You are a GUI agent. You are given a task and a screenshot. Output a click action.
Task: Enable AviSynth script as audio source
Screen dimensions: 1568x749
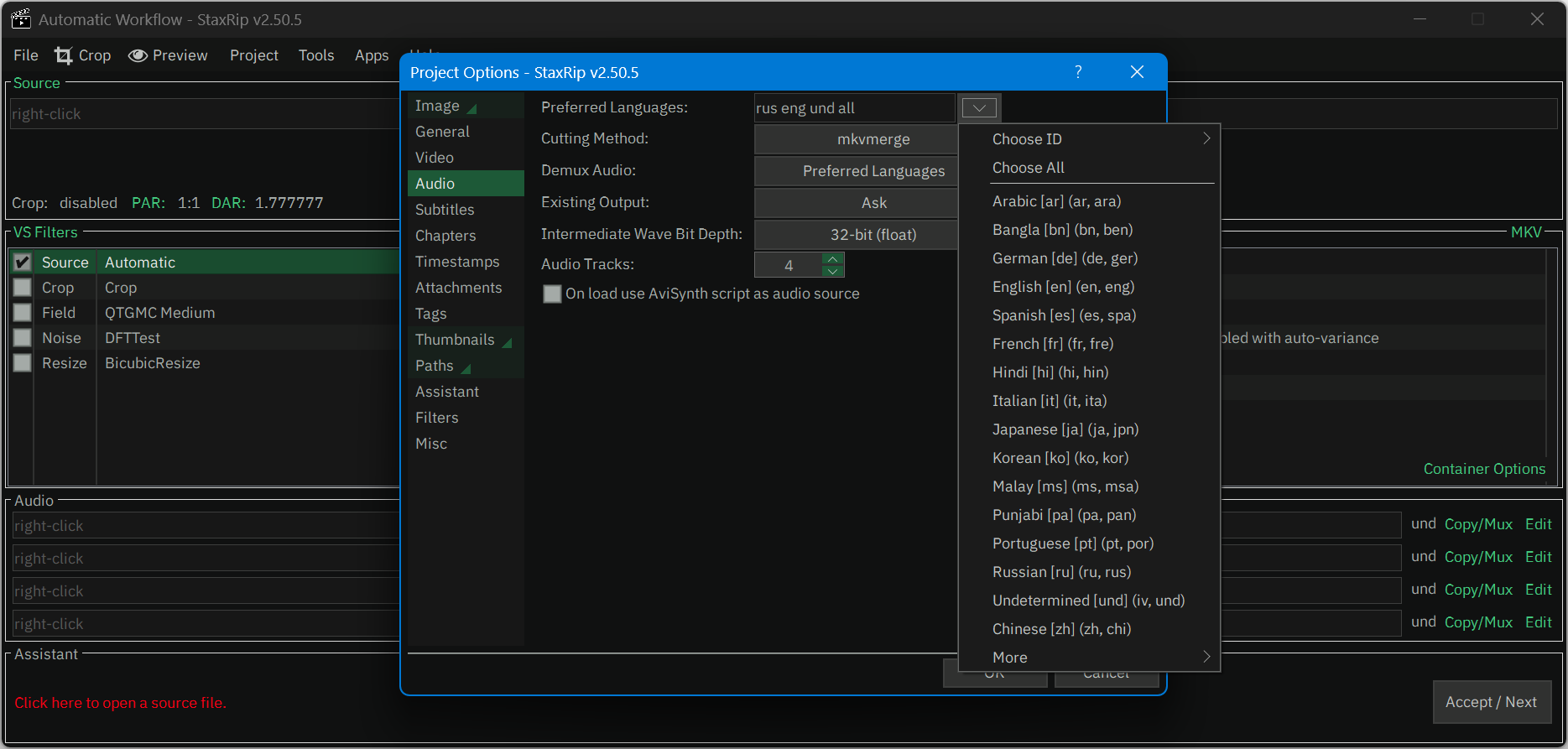click(552, 294)
